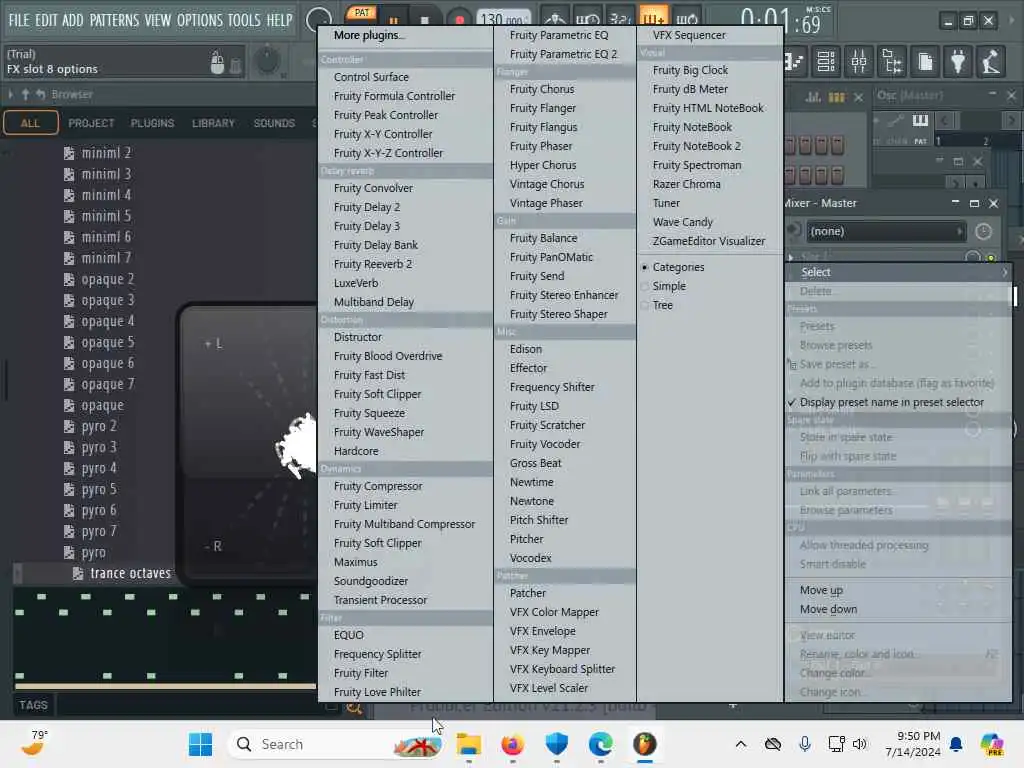Click the stop playback button

[x=424, y=20]
